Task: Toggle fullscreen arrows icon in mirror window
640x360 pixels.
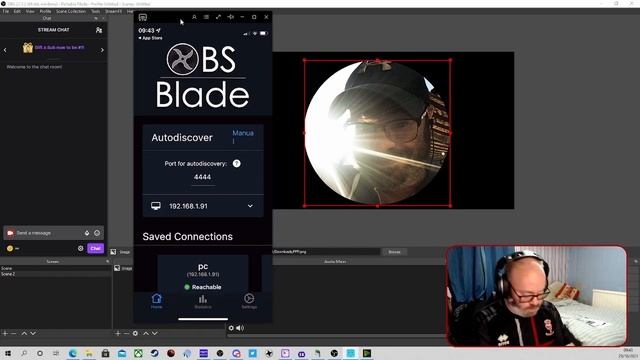Action: 218,17
